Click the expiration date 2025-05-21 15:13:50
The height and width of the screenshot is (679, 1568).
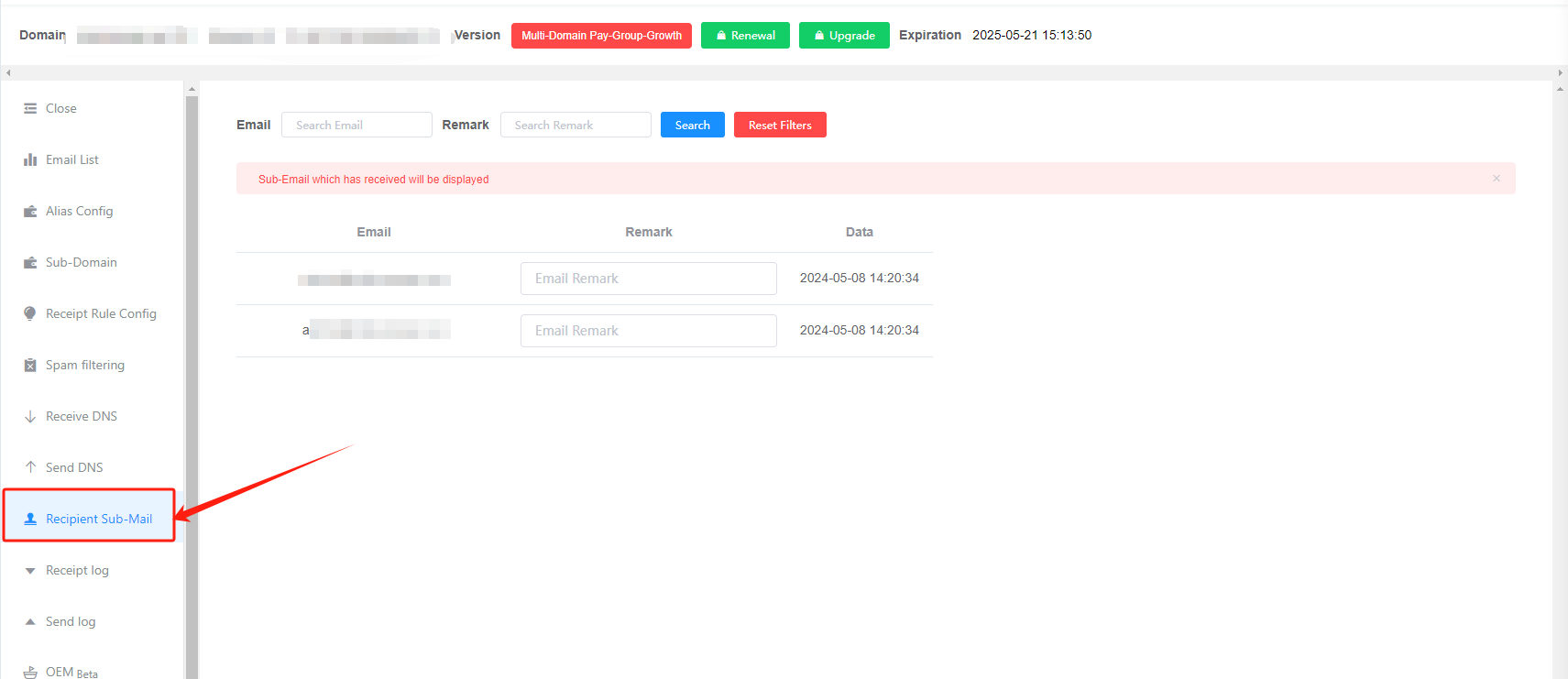[1032, 35]
